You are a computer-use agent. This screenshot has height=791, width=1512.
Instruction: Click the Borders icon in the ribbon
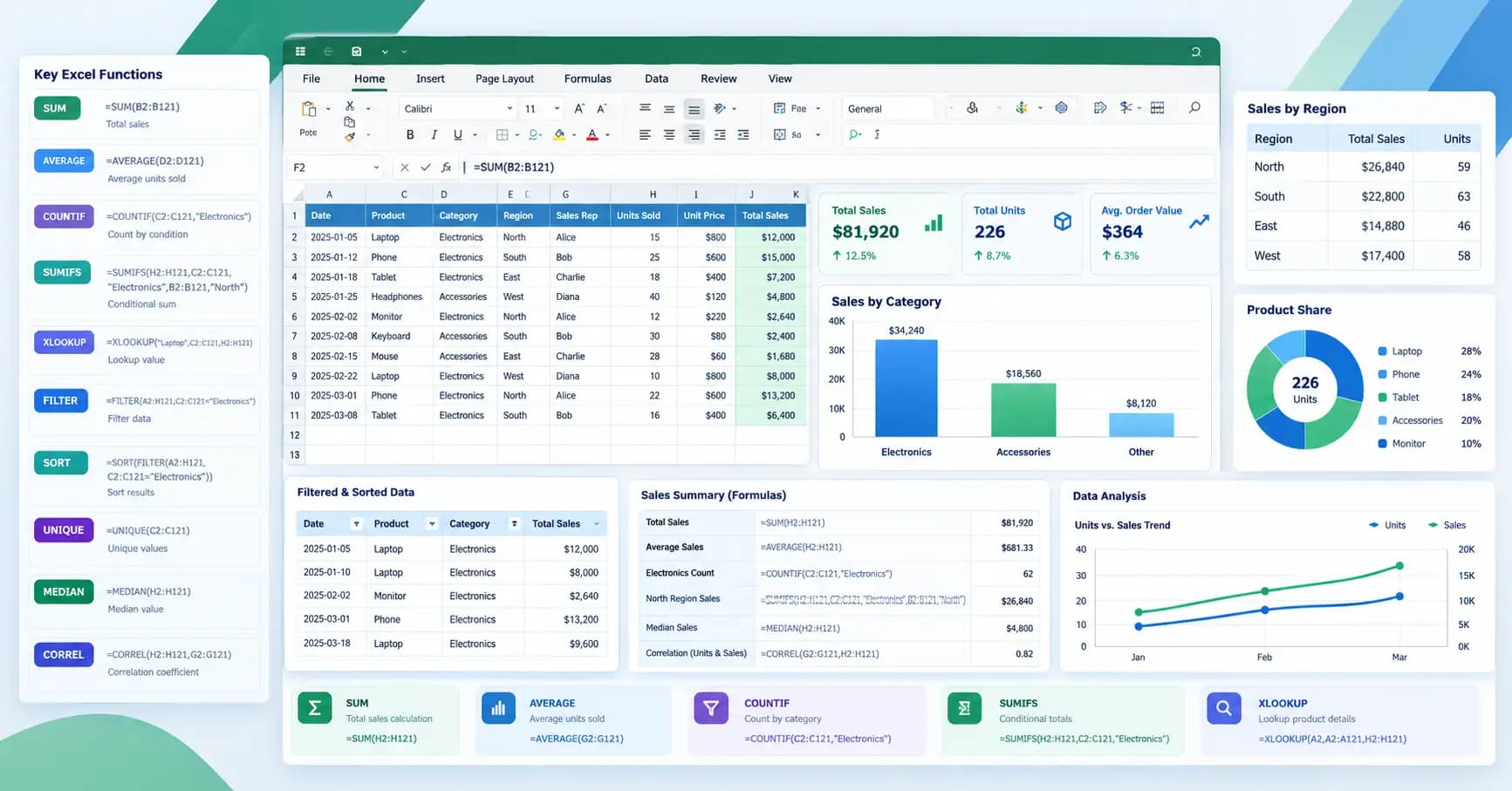click(x=502, y=135)
